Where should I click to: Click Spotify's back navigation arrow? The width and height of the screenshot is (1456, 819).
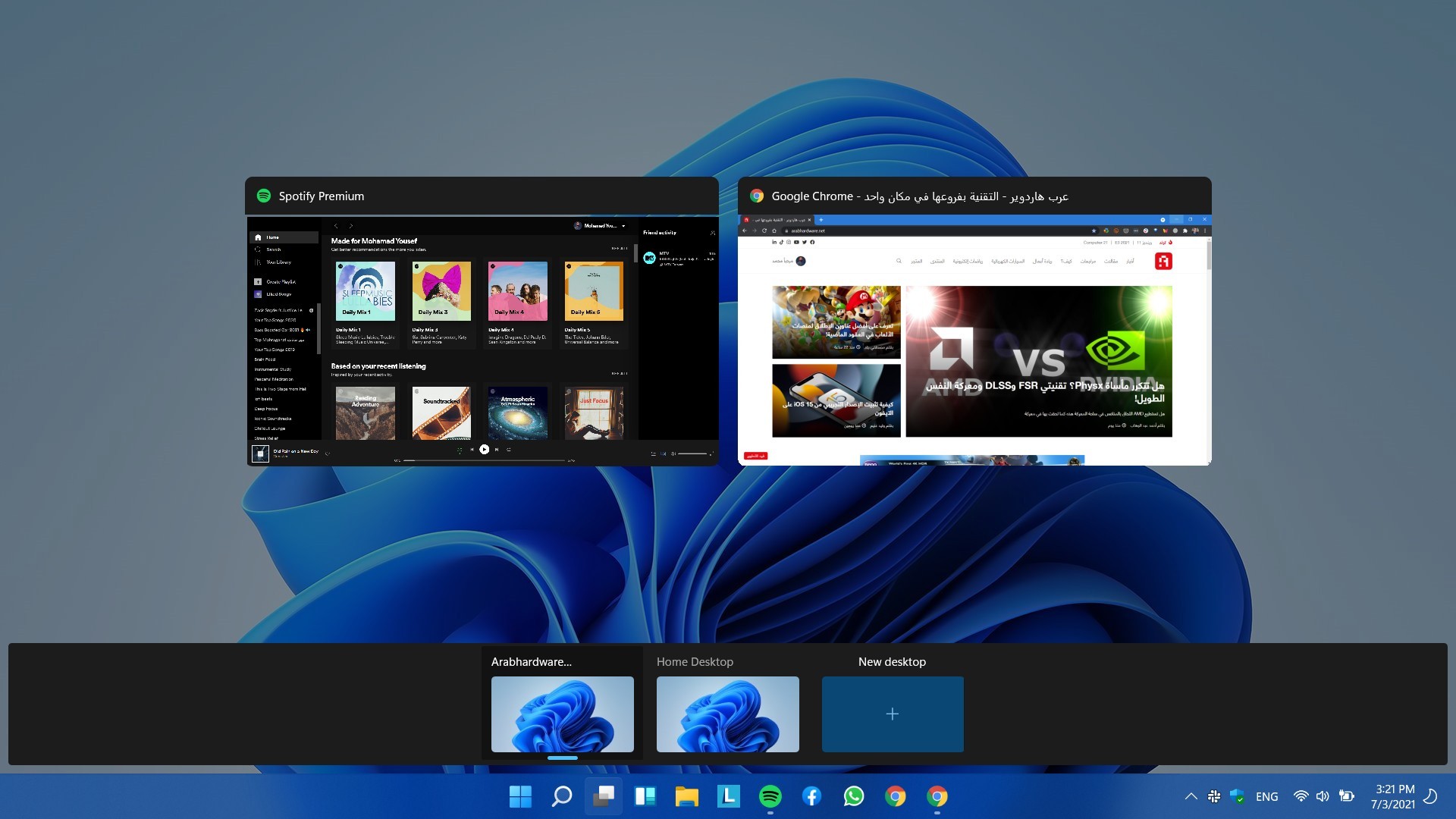point(336,226)
